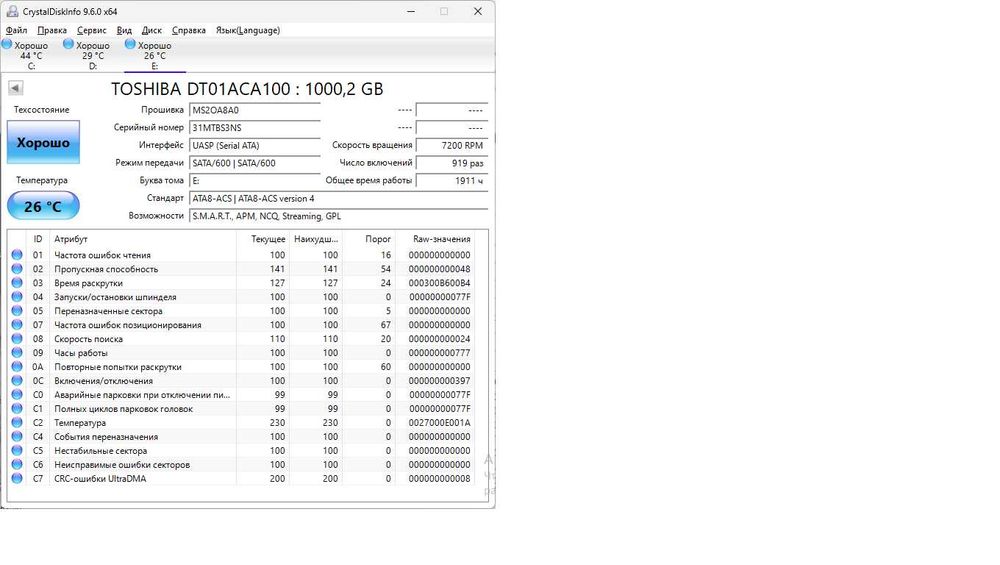Select the Повторные попытки раскрутки attribute text
Image resolution: width=1000 pixels, height=565 pixels.
118,367
